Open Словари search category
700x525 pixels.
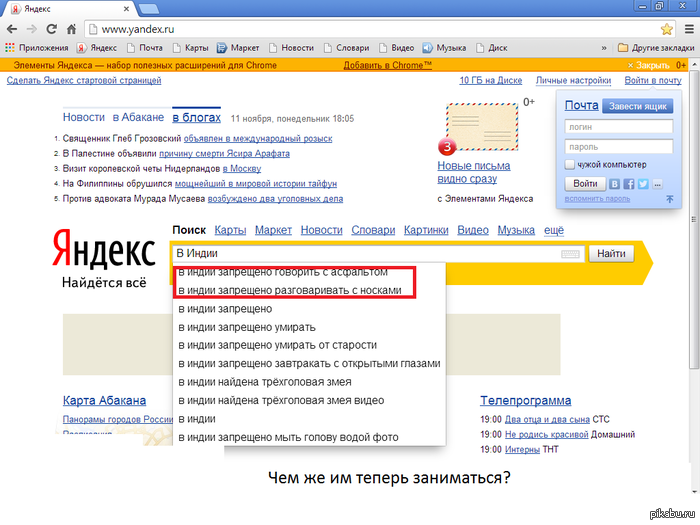[373, 230]
